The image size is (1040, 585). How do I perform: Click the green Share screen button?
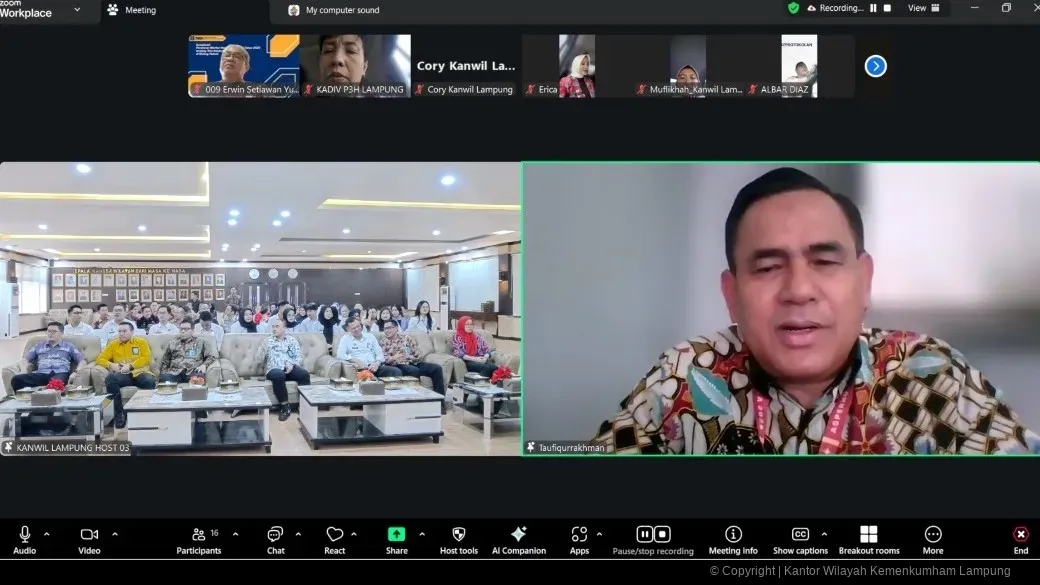point(396,535)
